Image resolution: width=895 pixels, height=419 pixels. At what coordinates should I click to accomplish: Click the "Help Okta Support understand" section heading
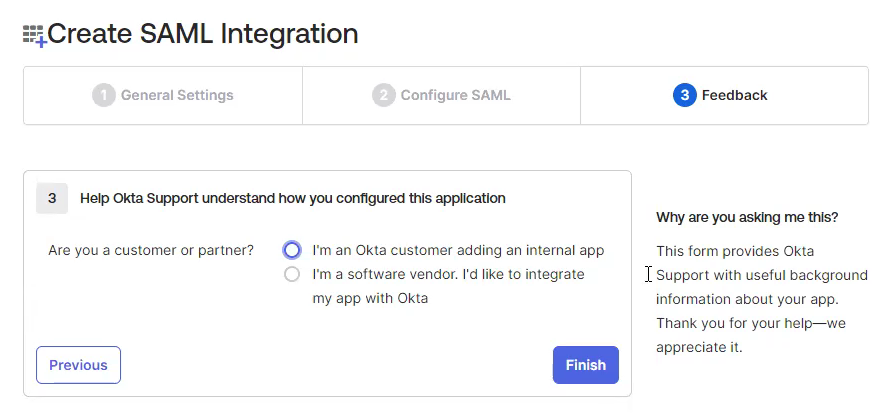tap(293, 198)
